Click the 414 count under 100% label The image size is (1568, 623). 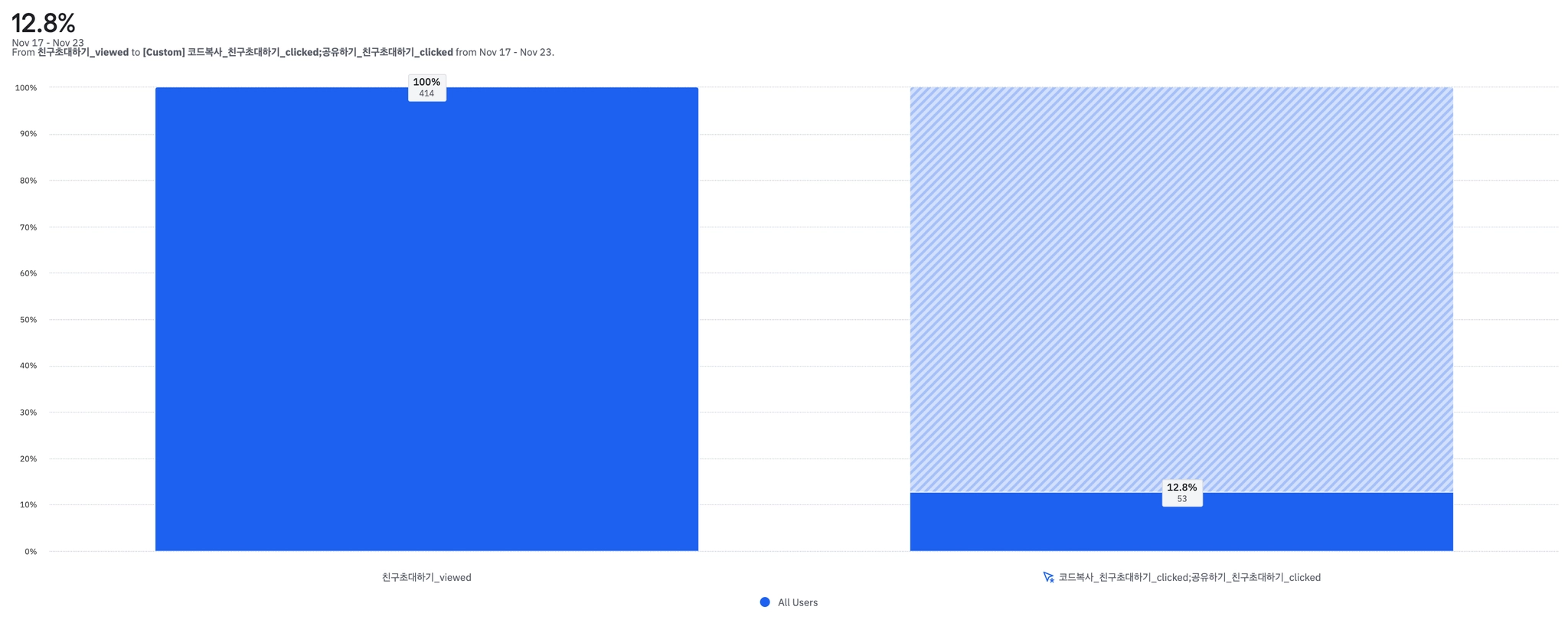click(x=426, y=94)
